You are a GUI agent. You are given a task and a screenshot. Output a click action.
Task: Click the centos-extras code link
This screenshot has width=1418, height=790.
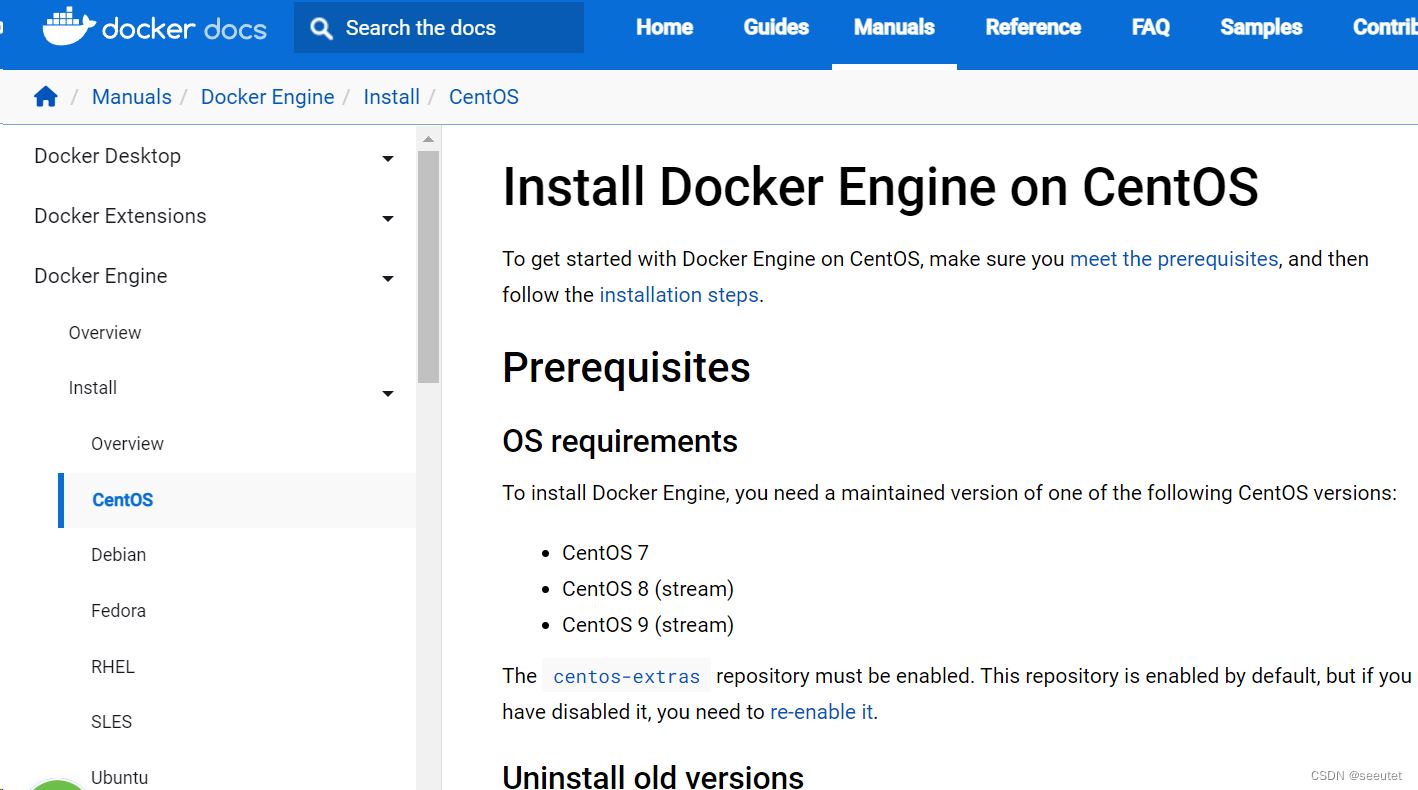pos(626,676)
